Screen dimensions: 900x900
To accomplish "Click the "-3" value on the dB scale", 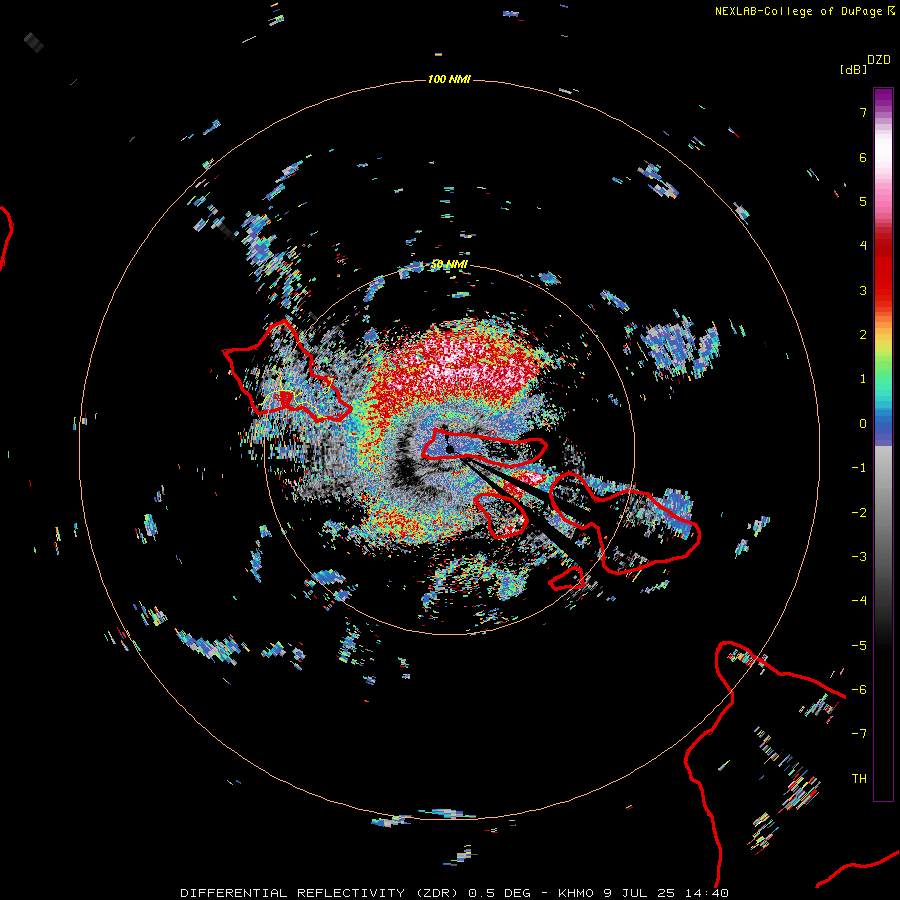I will click(x=859, y=557).
